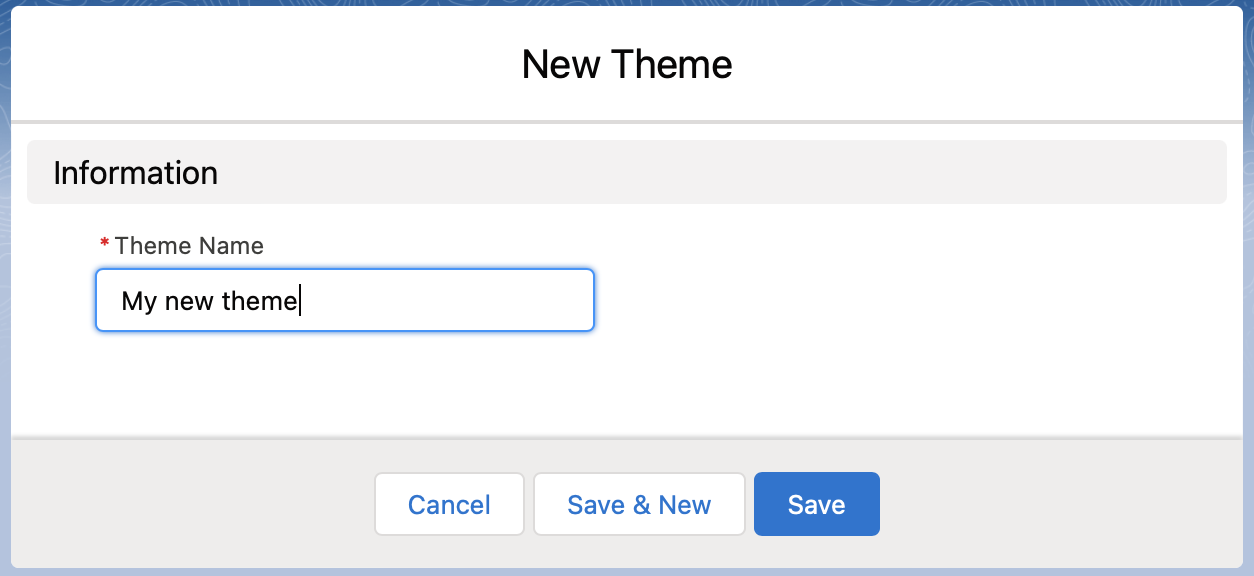The width and height of the screenshot is (1254, 576).
Task: Focus the Theme Name input field
Action: click(345, 300)
